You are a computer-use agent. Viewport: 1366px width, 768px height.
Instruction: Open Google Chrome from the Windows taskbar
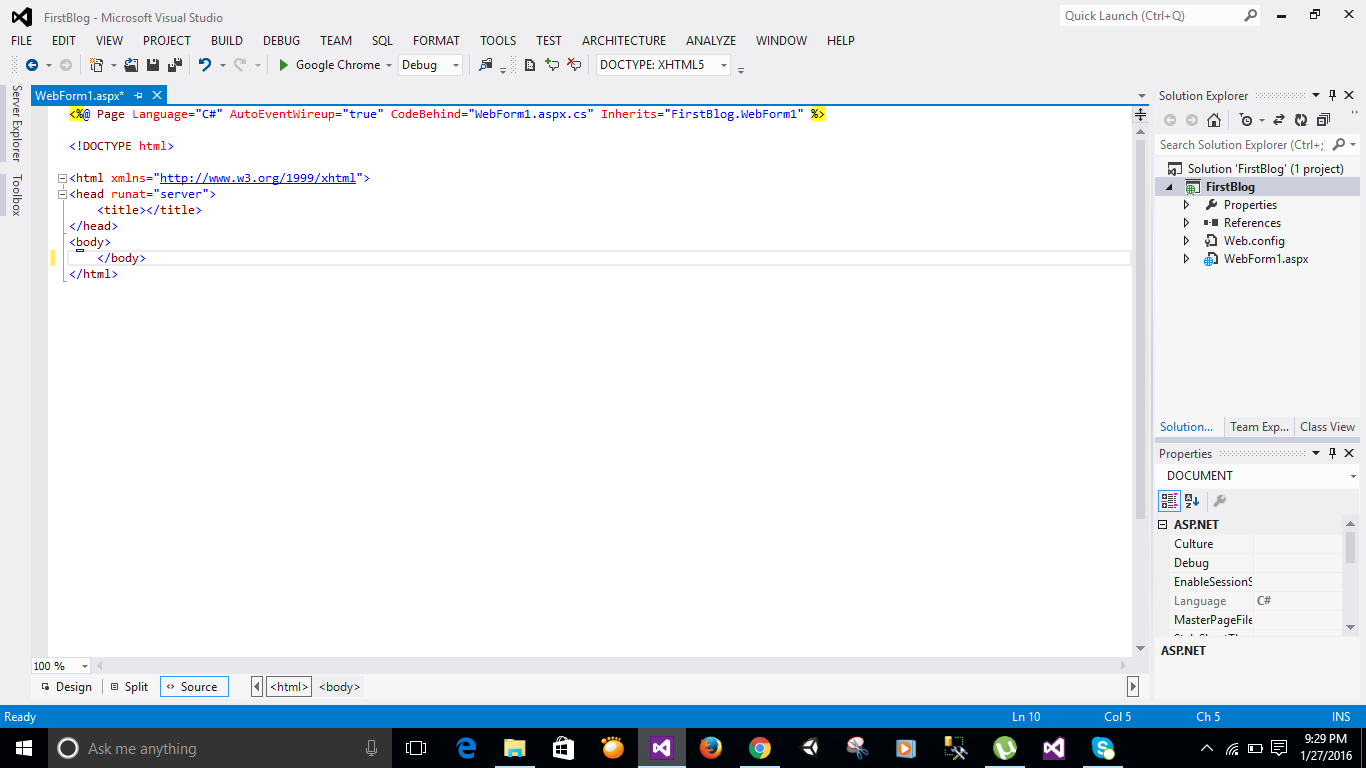pos(760,748)
